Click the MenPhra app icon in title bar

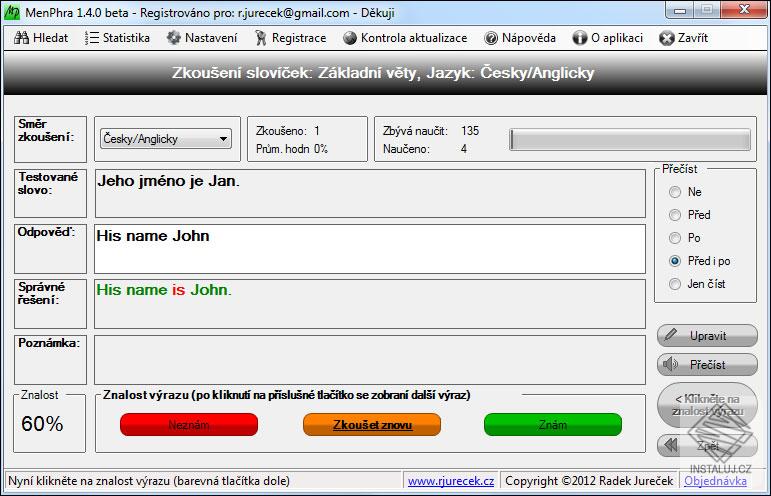[x=12, y=12]
